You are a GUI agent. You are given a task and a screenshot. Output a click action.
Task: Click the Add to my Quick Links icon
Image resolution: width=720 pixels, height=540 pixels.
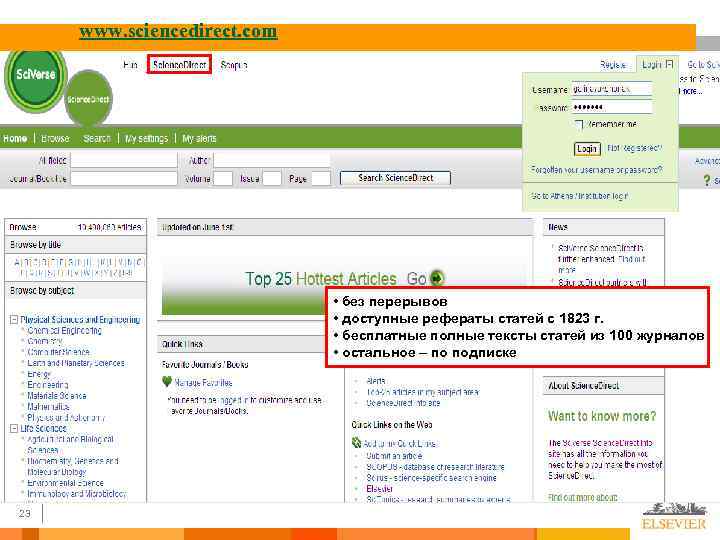click(356, 443)
